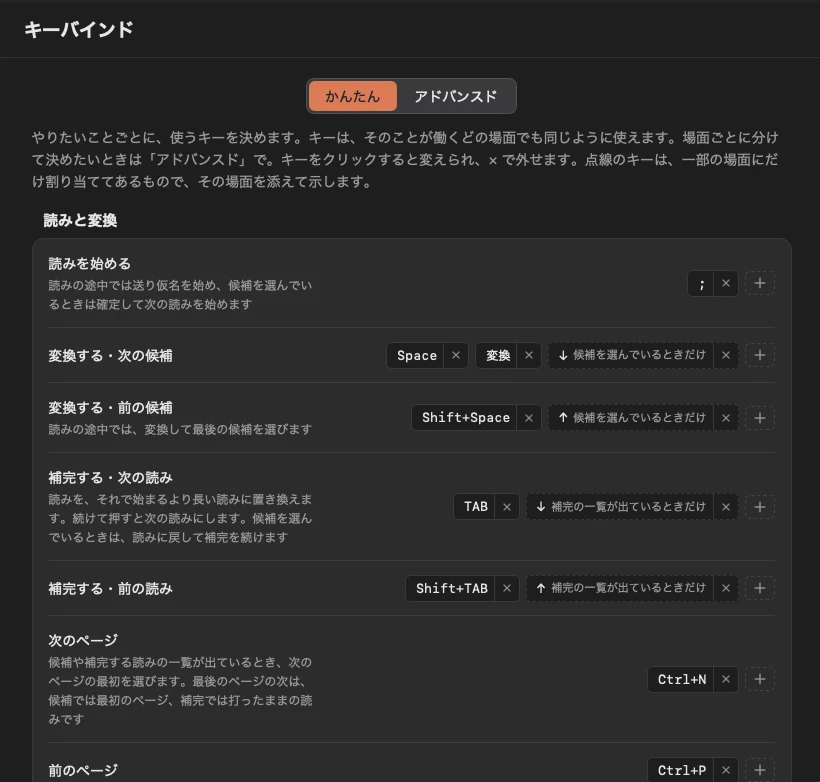
Task: Remove the Shift+TAB key binding
Action: 507,588
